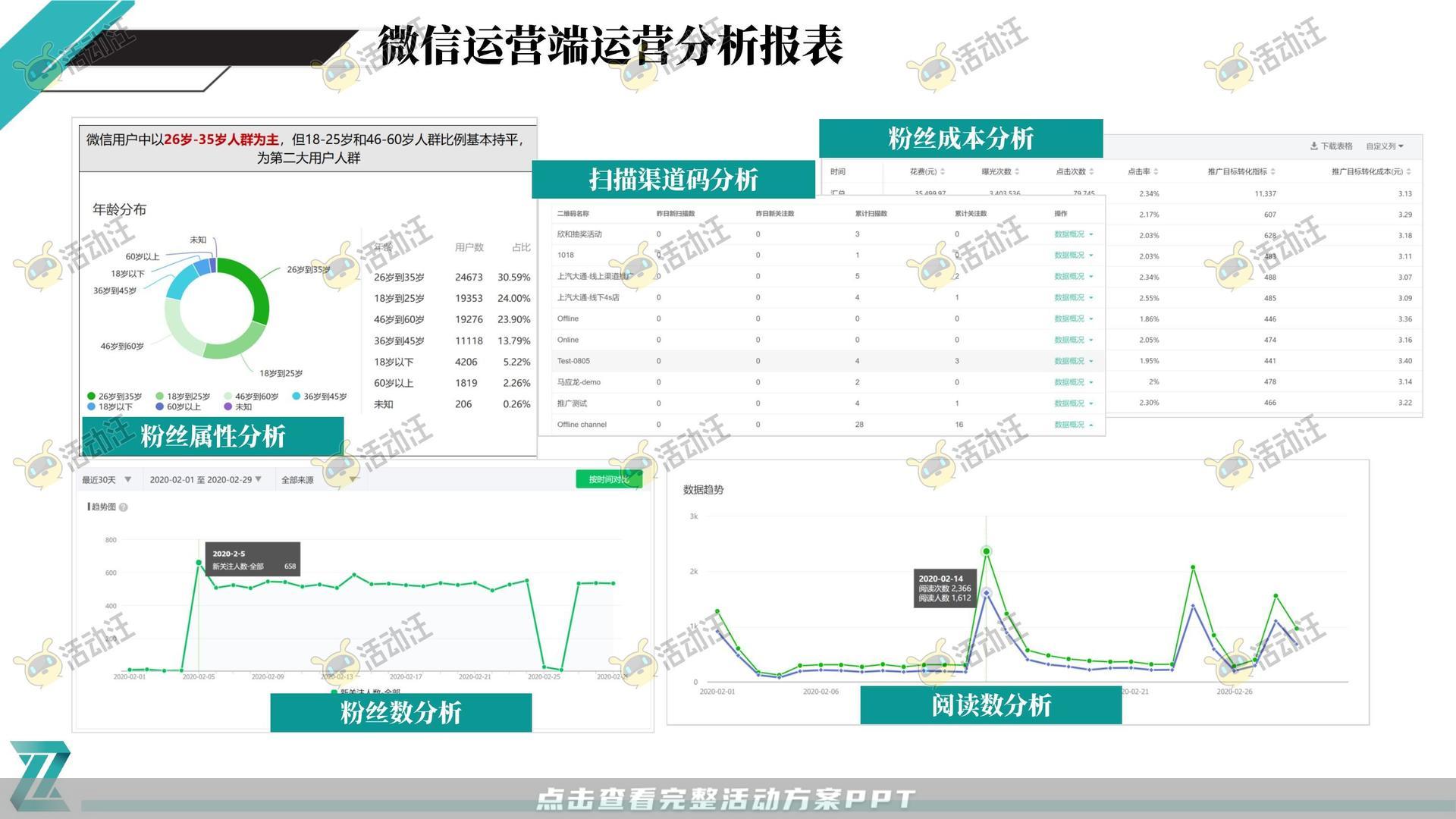Click the 粉丝数分析 title label
This screenshot has width=1456, height=819.
pyautogui.click(x=401, y=713)
